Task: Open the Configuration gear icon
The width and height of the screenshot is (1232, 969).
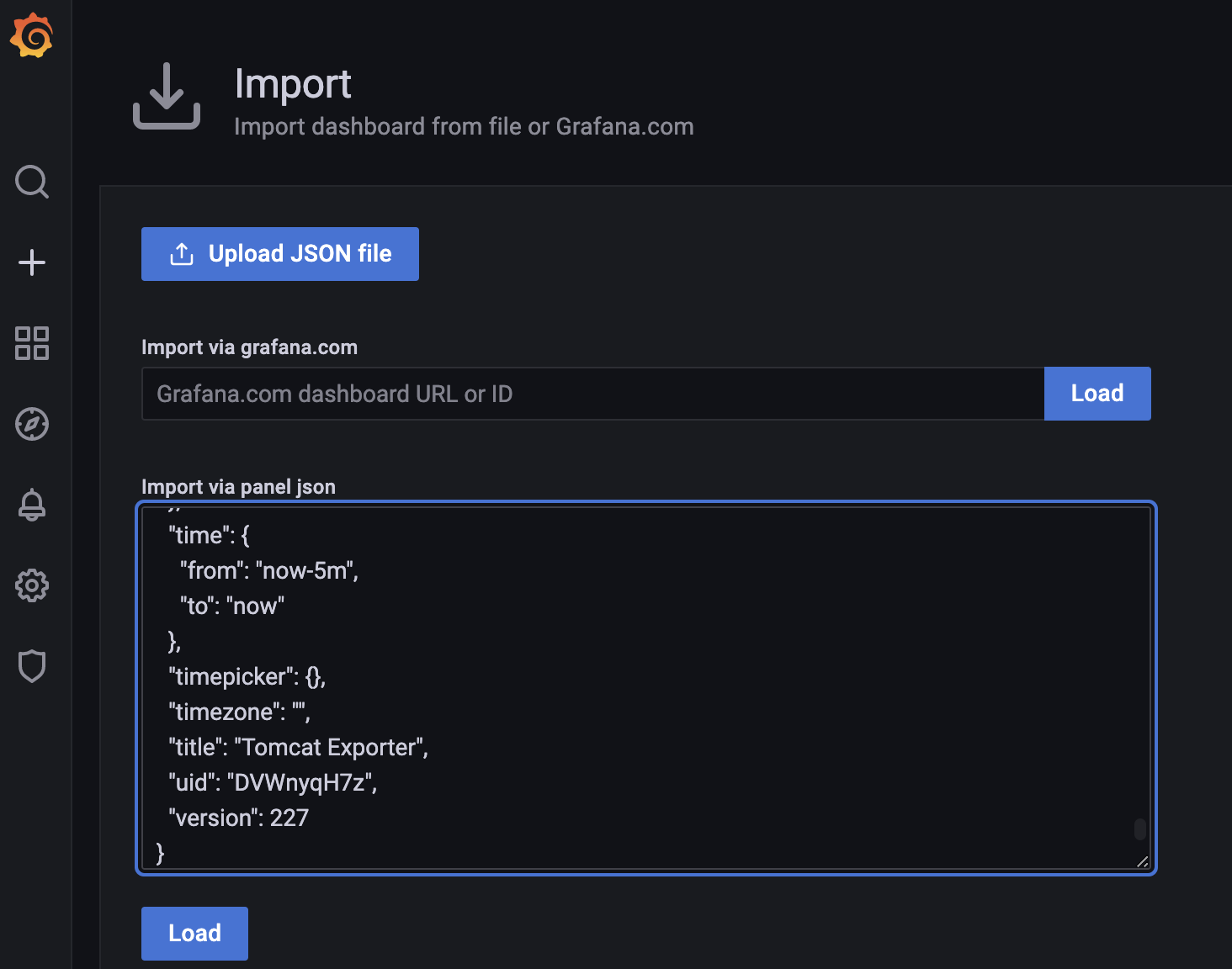Action: click(32, 585)
